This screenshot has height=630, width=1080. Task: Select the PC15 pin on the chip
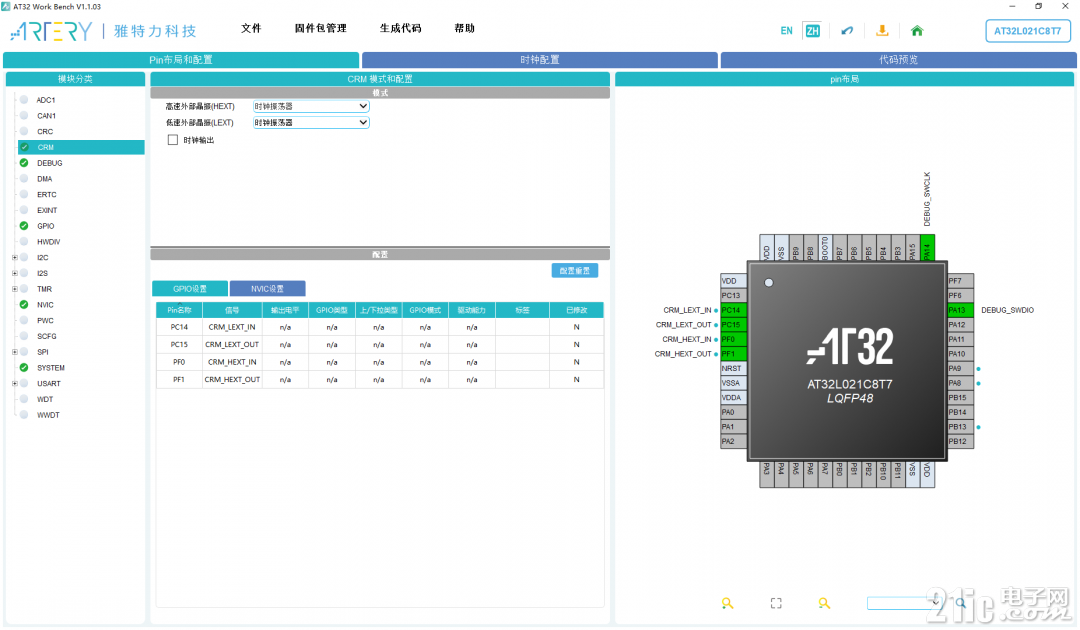click(733, 325)
